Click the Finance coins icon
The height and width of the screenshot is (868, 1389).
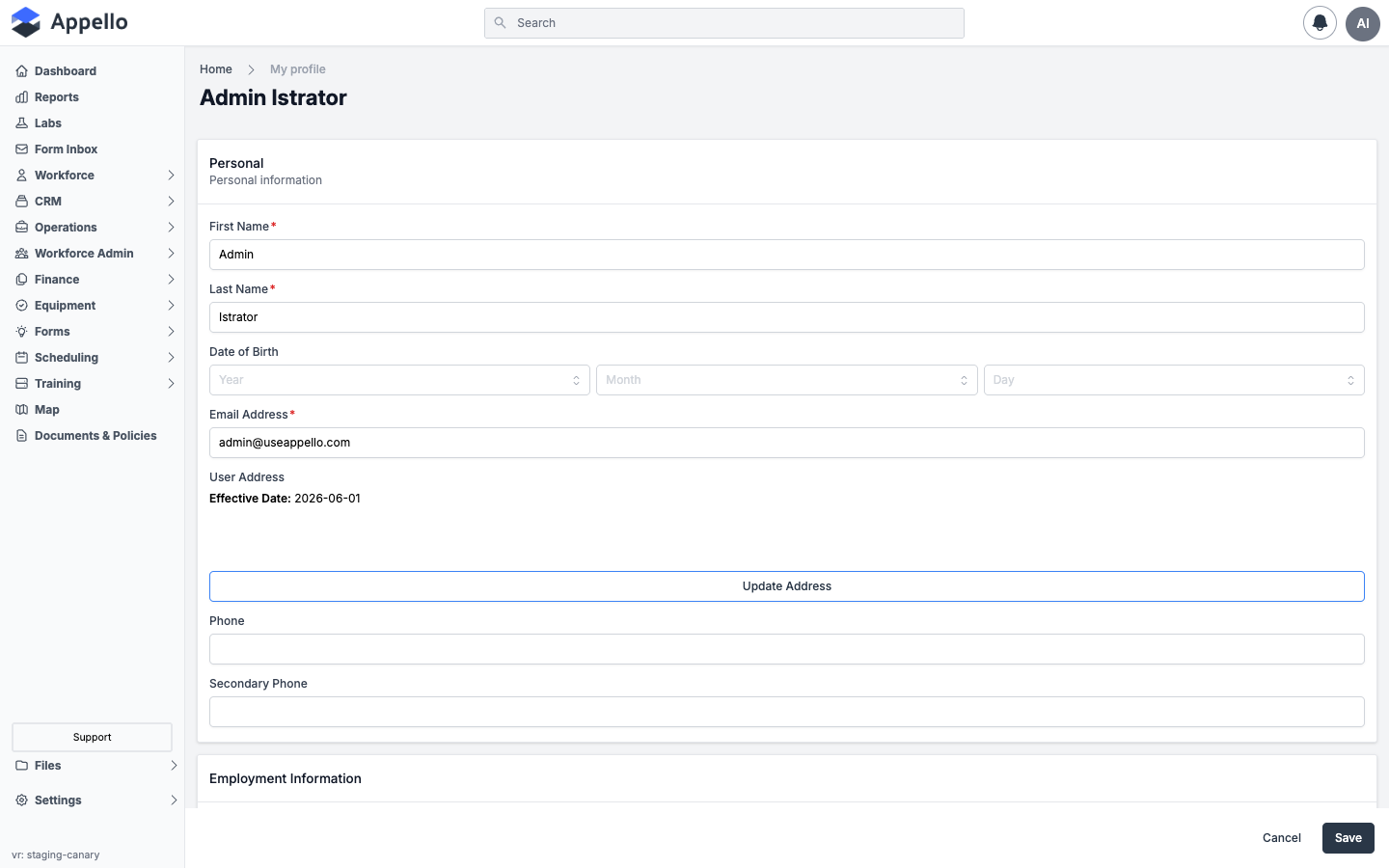[x=21, y=280]
